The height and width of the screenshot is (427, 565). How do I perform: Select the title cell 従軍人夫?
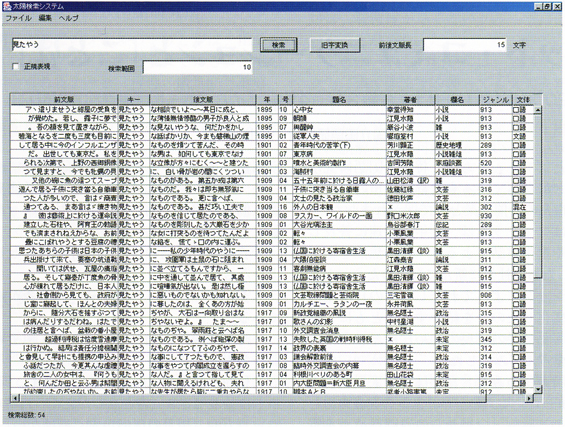click(339, 136)
